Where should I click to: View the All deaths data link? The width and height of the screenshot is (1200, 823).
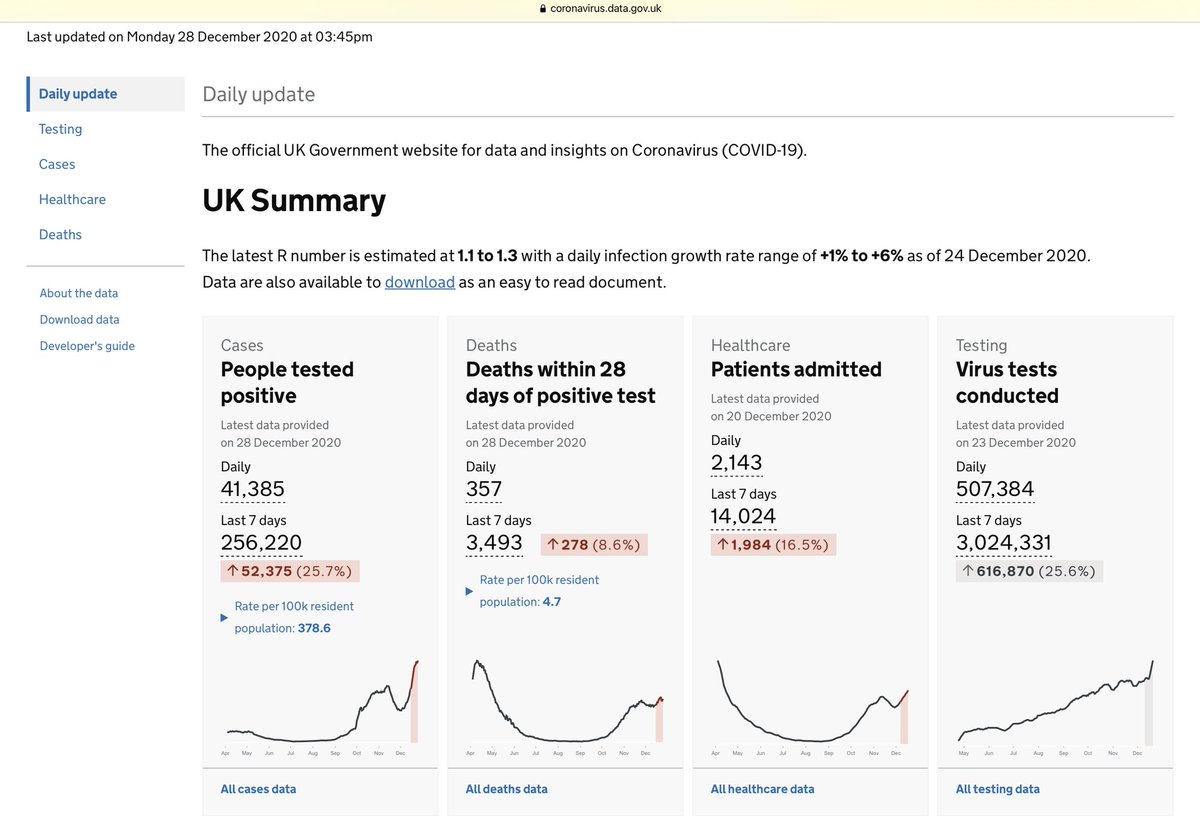tap(506, 789)
